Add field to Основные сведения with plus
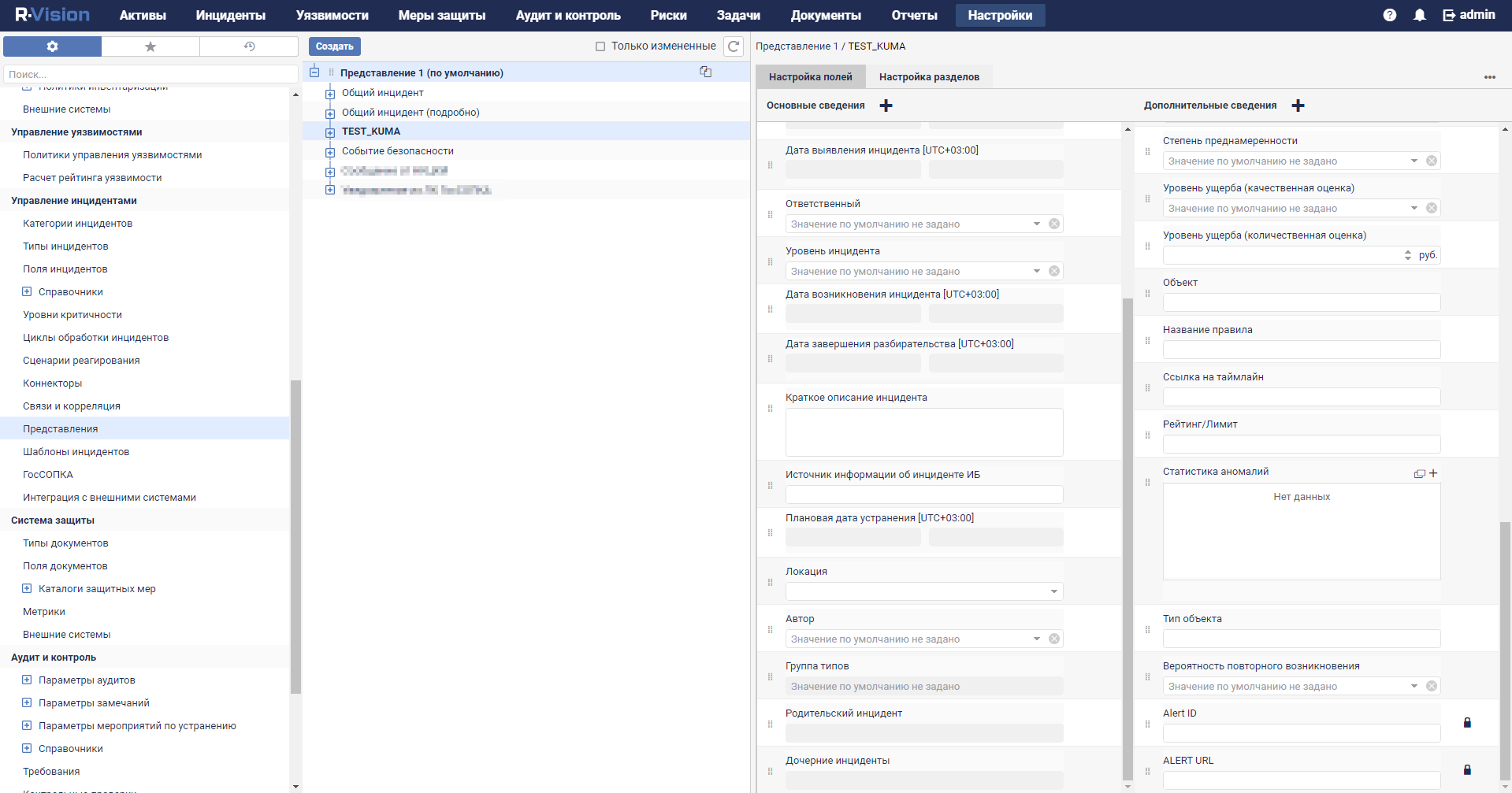 tap(886, 106)
